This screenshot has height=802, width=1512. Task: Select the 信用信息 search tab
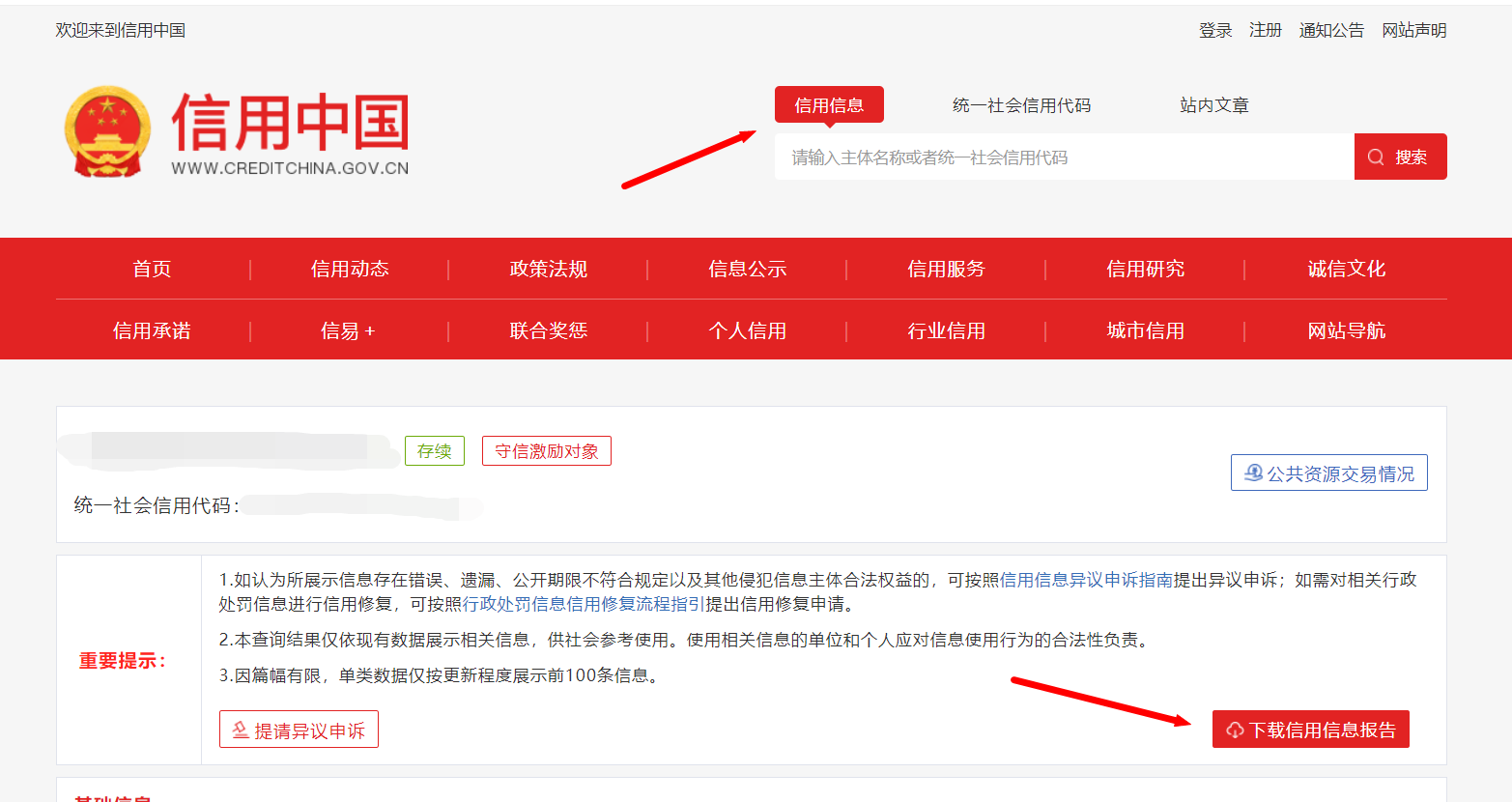829,105
